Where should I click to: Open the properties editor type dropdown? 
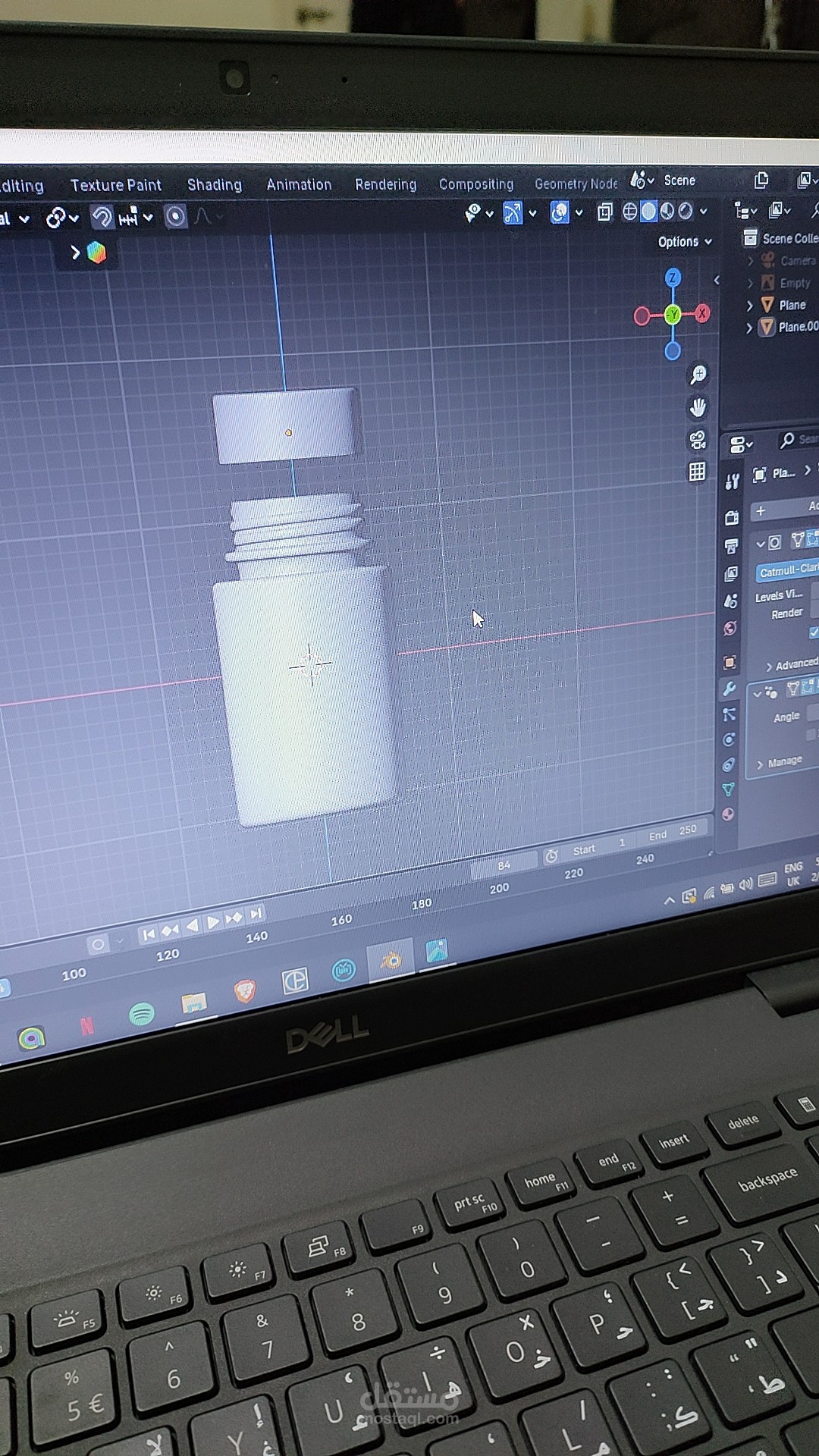pyautogui.click(x=740, y=444)
